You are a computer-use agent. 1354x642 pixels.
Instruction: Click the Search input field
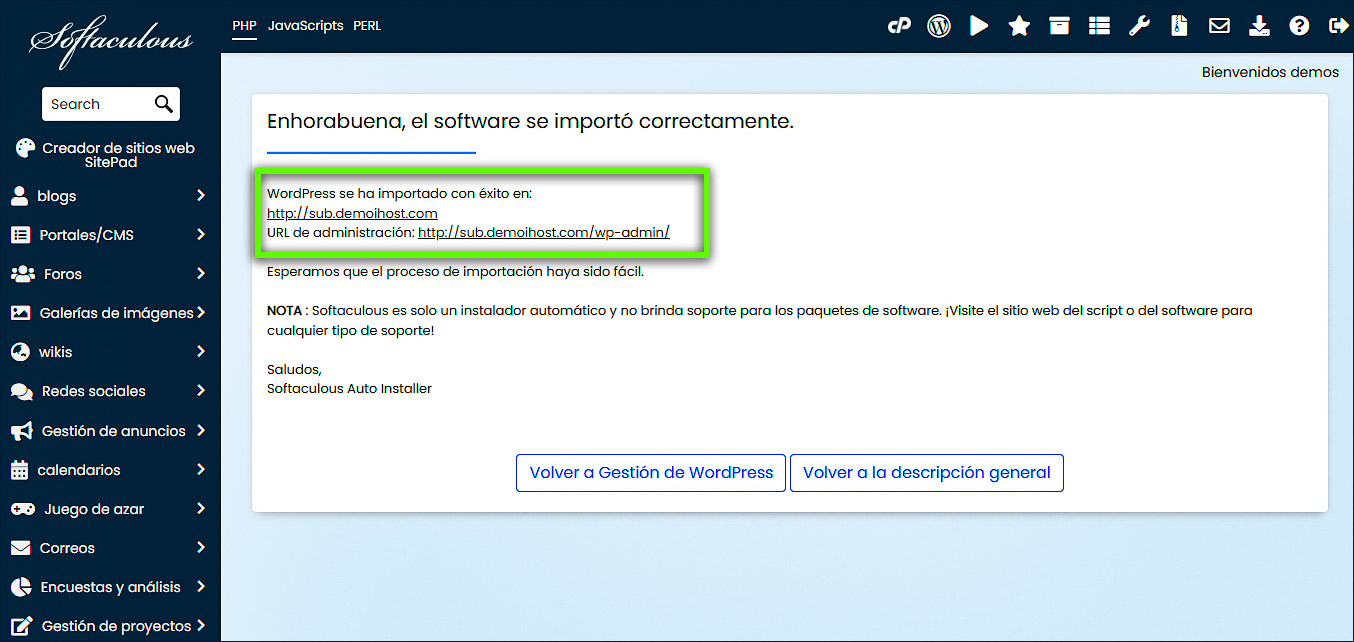point(98,104)
